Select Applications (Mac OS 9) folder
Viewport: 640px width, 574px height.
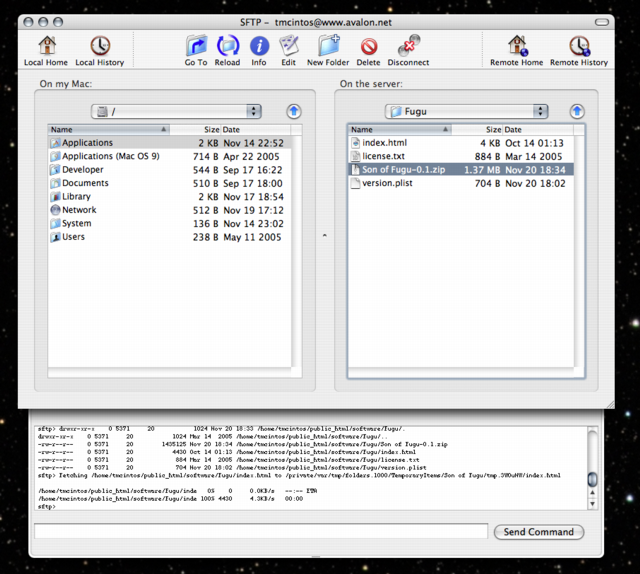[169, 156]
